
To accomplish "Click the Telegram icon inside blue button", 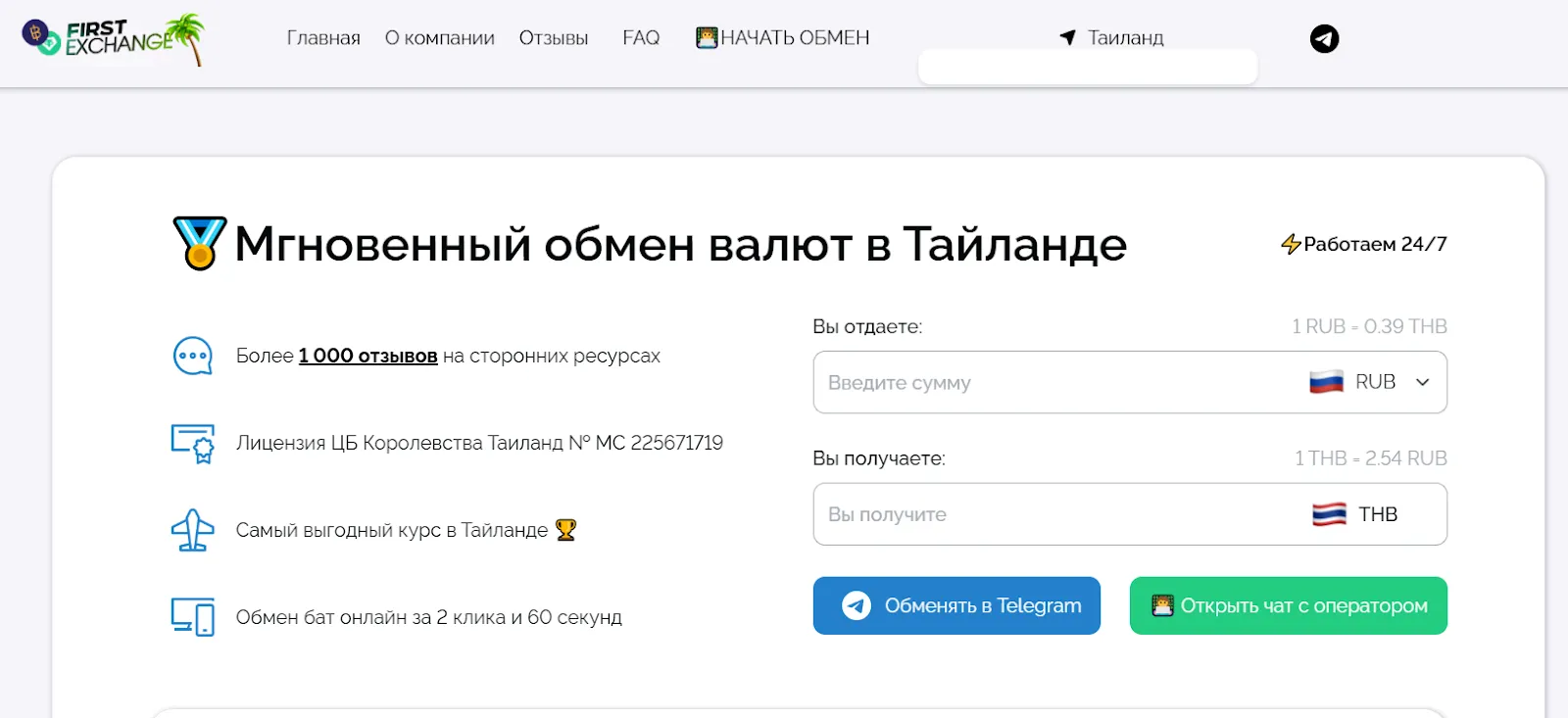I will click(x=857, y=605).
